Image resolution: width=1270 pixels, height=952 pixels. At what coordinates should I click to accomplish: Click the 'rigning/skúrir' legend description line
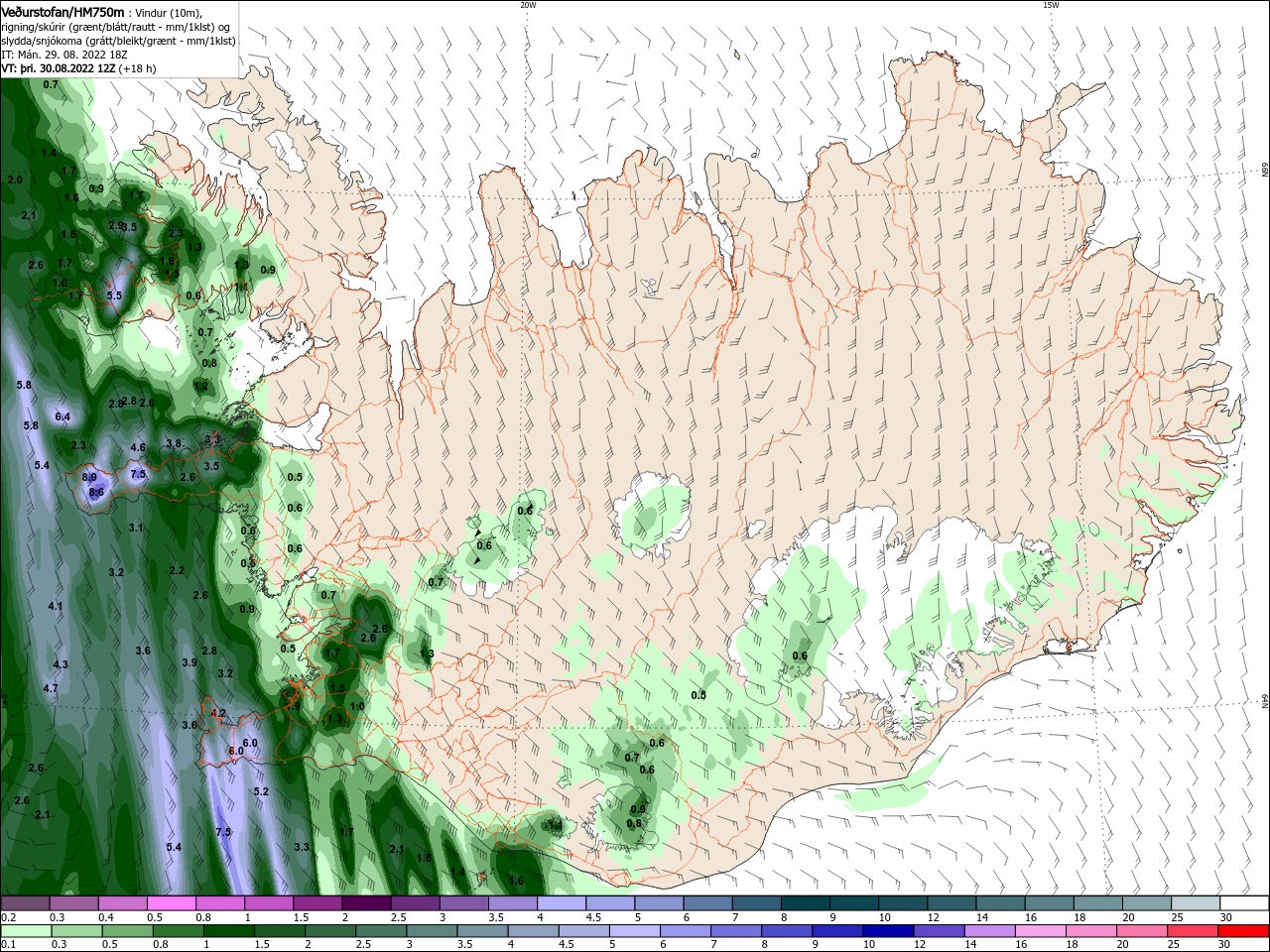[x=117, y=28]
